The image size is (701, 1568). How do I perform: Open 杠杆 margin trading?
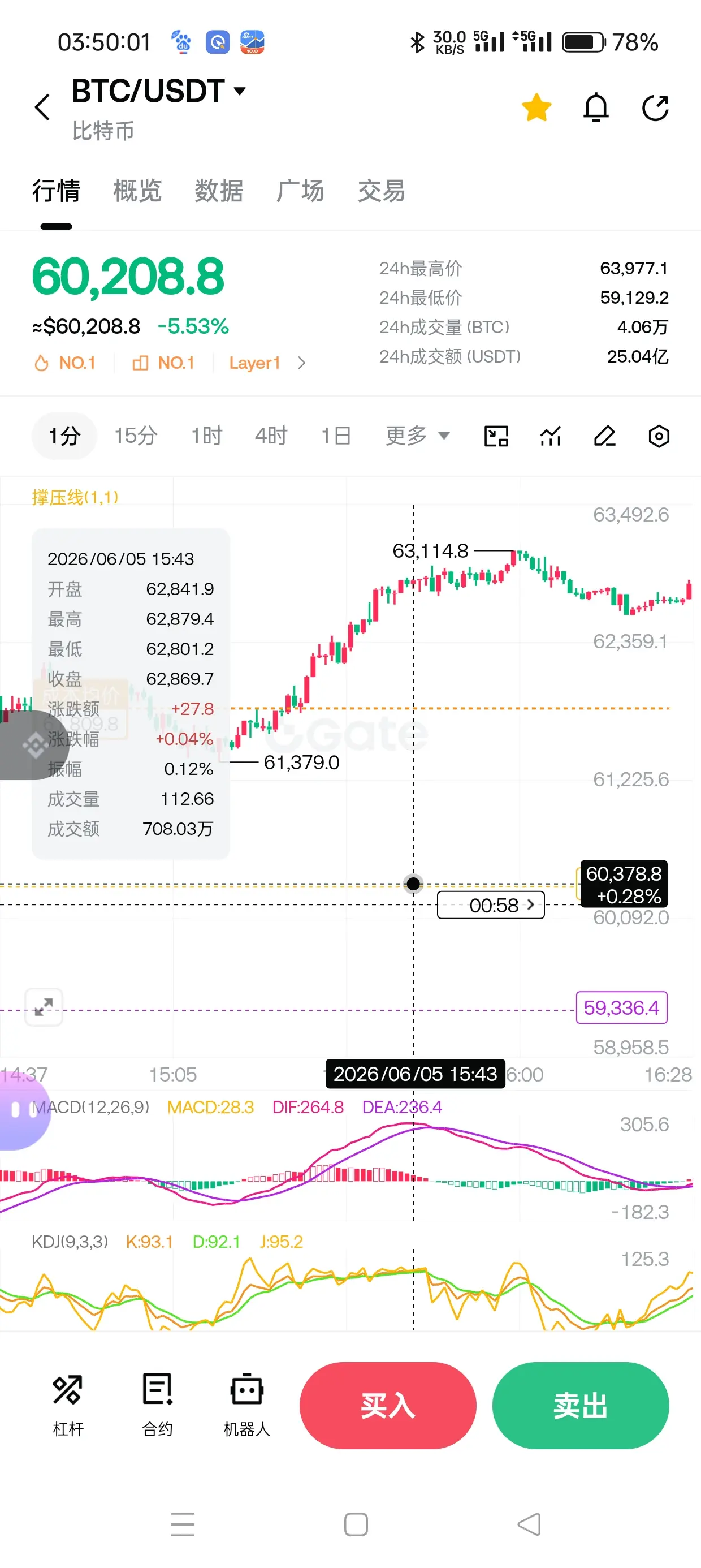(67, 1405)
